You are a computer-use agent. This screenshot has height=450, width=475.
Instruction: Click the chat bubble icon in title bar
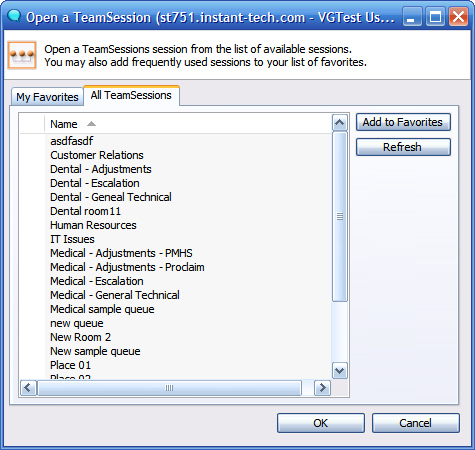pos(14,16)
